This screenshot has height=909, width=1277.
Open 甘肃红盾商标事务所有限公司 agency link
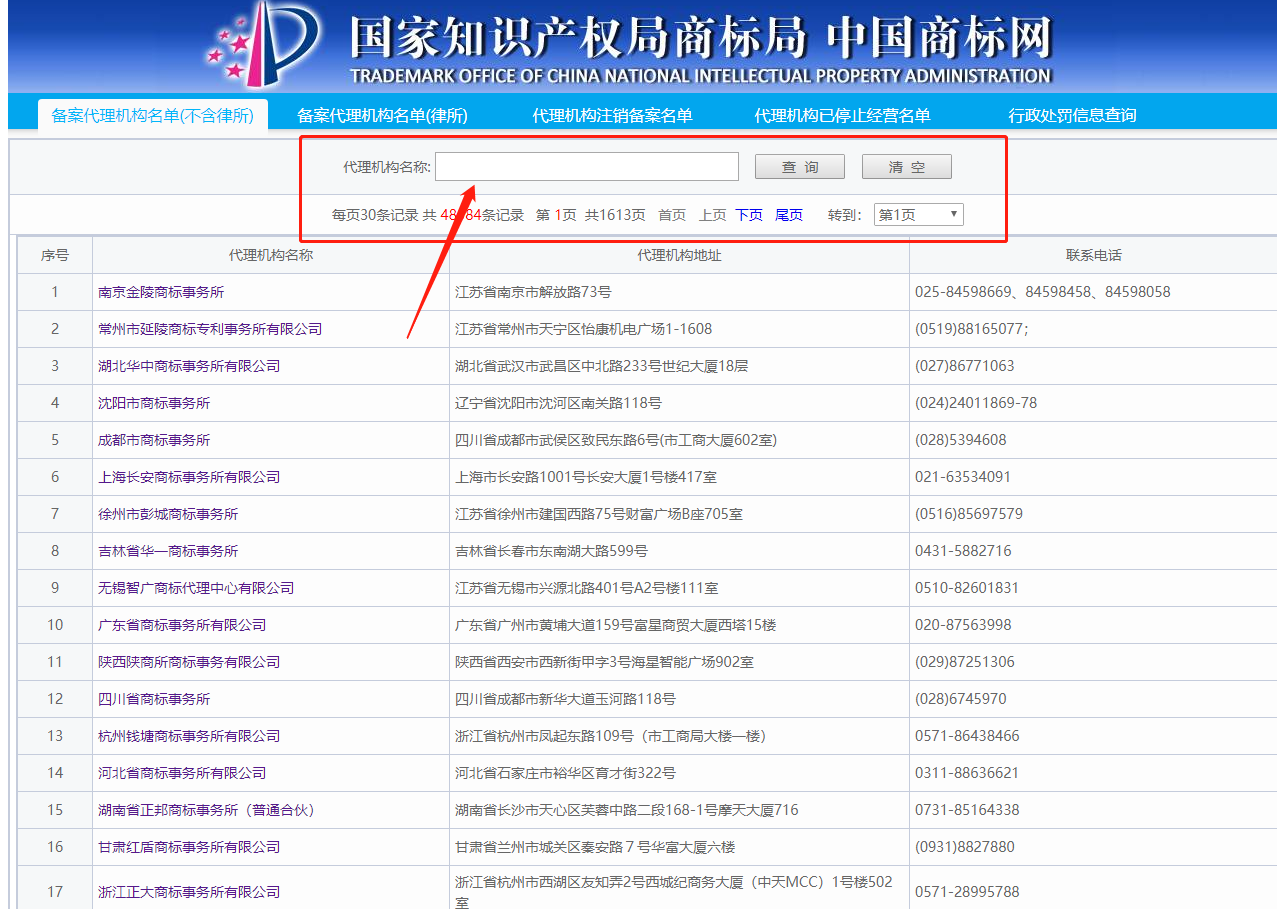click(186, 847)
